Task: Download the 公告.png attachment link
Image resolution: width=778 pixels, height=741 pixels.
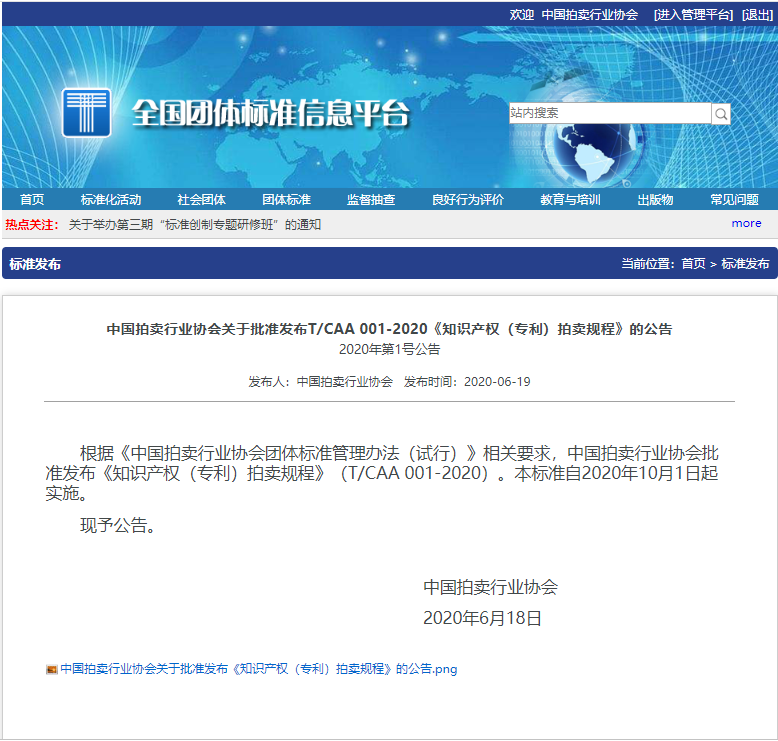Action: [259, 669]
